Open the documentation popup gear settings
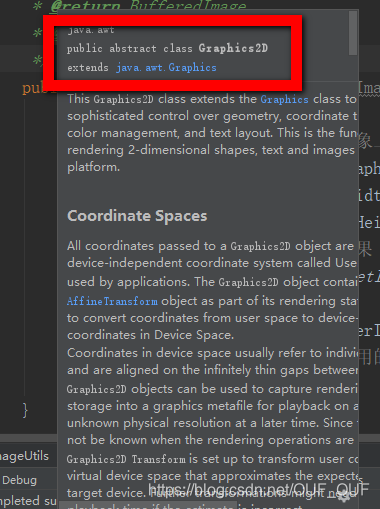This screenshot has height=509, width=380. pyautogui.click(x=344, y=498)
